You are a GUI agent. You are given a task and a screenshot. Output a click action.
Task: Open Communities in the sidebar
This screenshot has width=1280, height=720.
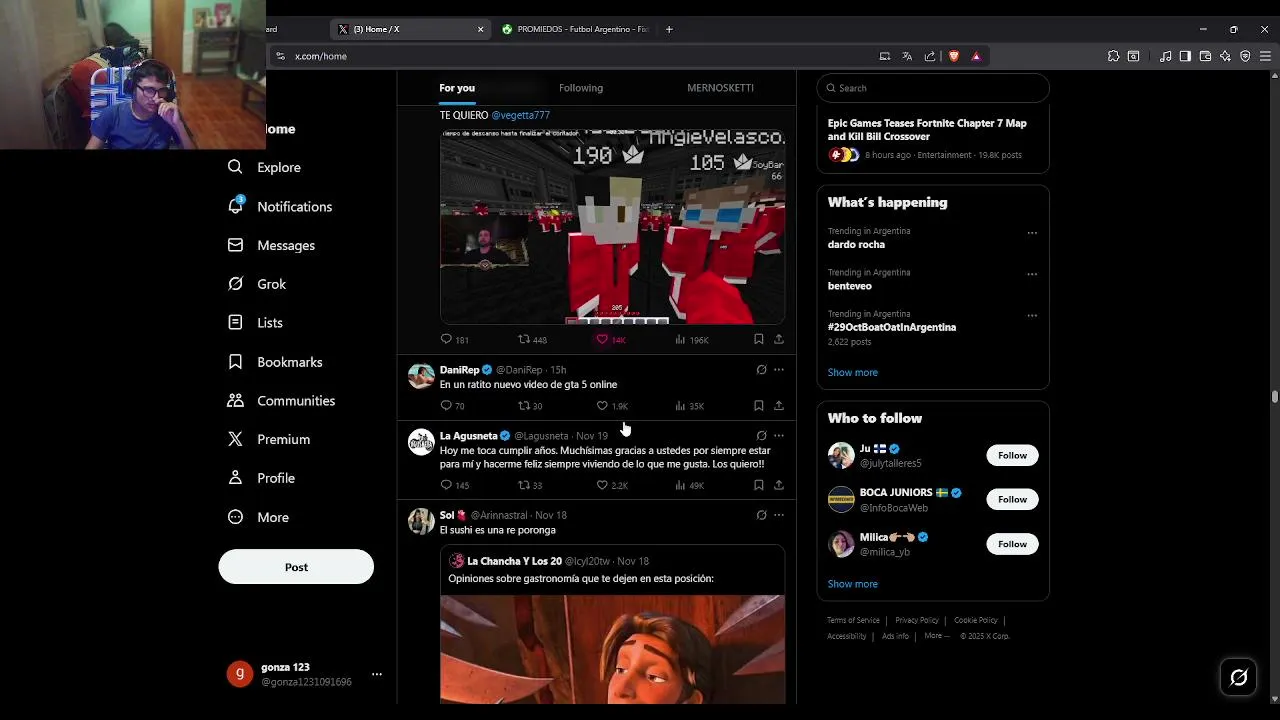pyautogui.click(x=281, y=400)
